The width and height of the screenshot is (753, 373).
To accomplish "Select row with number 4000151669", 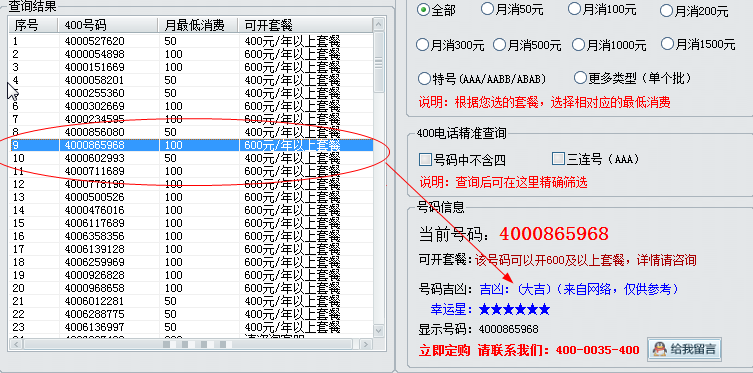I will [191, 67].
